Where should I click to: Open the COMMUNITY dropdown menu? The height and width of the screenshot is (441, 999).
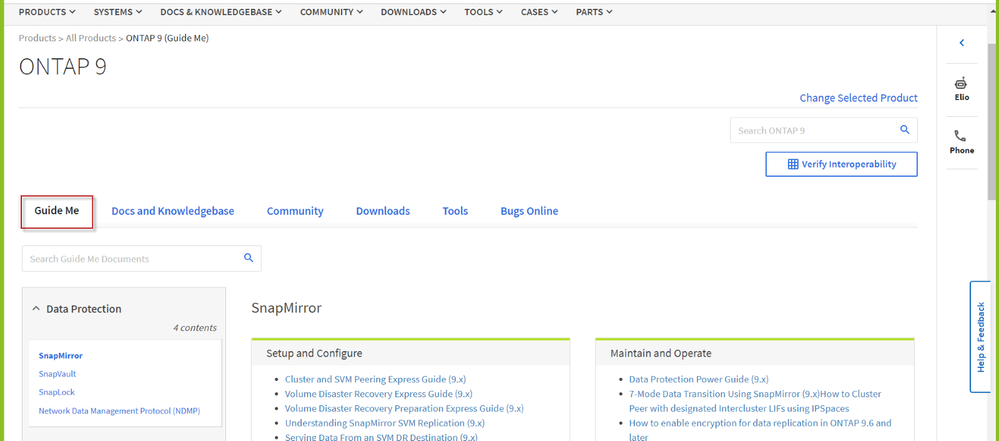pyautogui.click(x=331, y=11)
